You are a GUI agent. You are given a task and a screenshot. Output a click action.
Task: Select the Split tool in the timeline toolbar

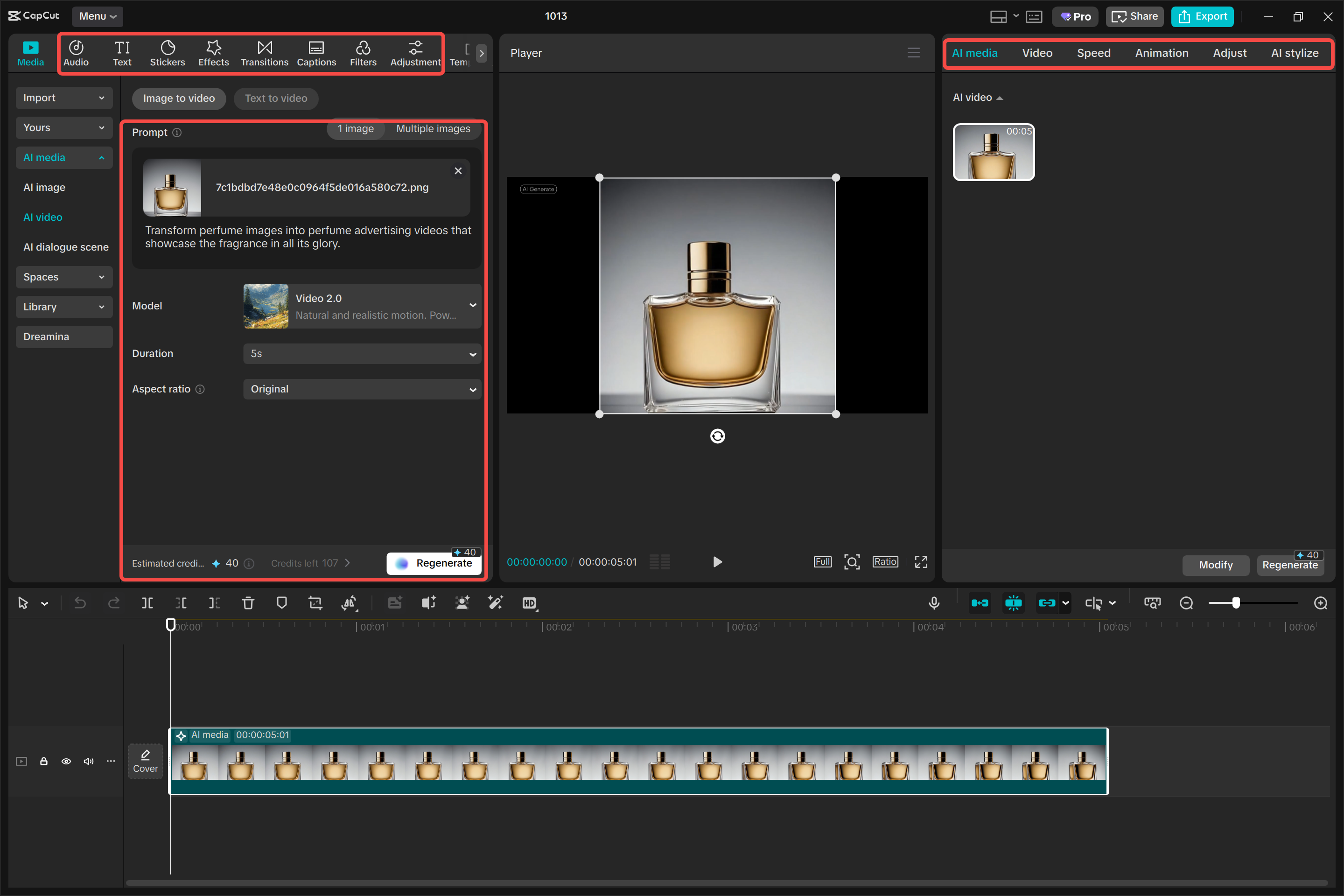point(147,603)
